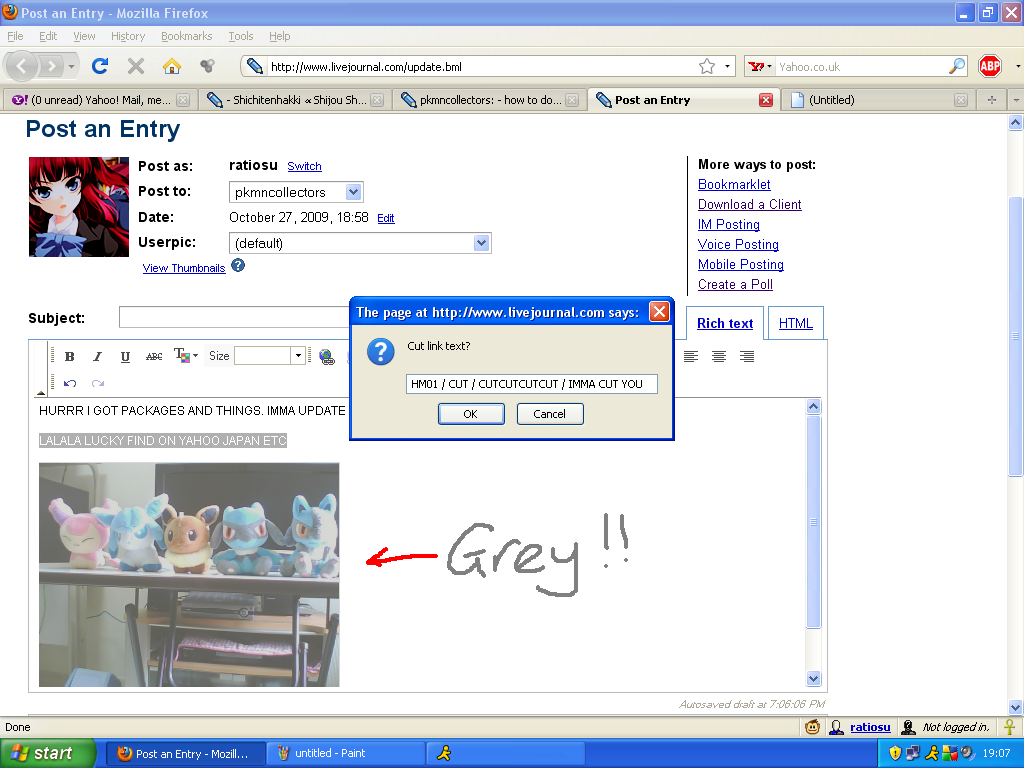Click the Edit date link
The width and height of the screenshot is (1024, 768).
386,218
